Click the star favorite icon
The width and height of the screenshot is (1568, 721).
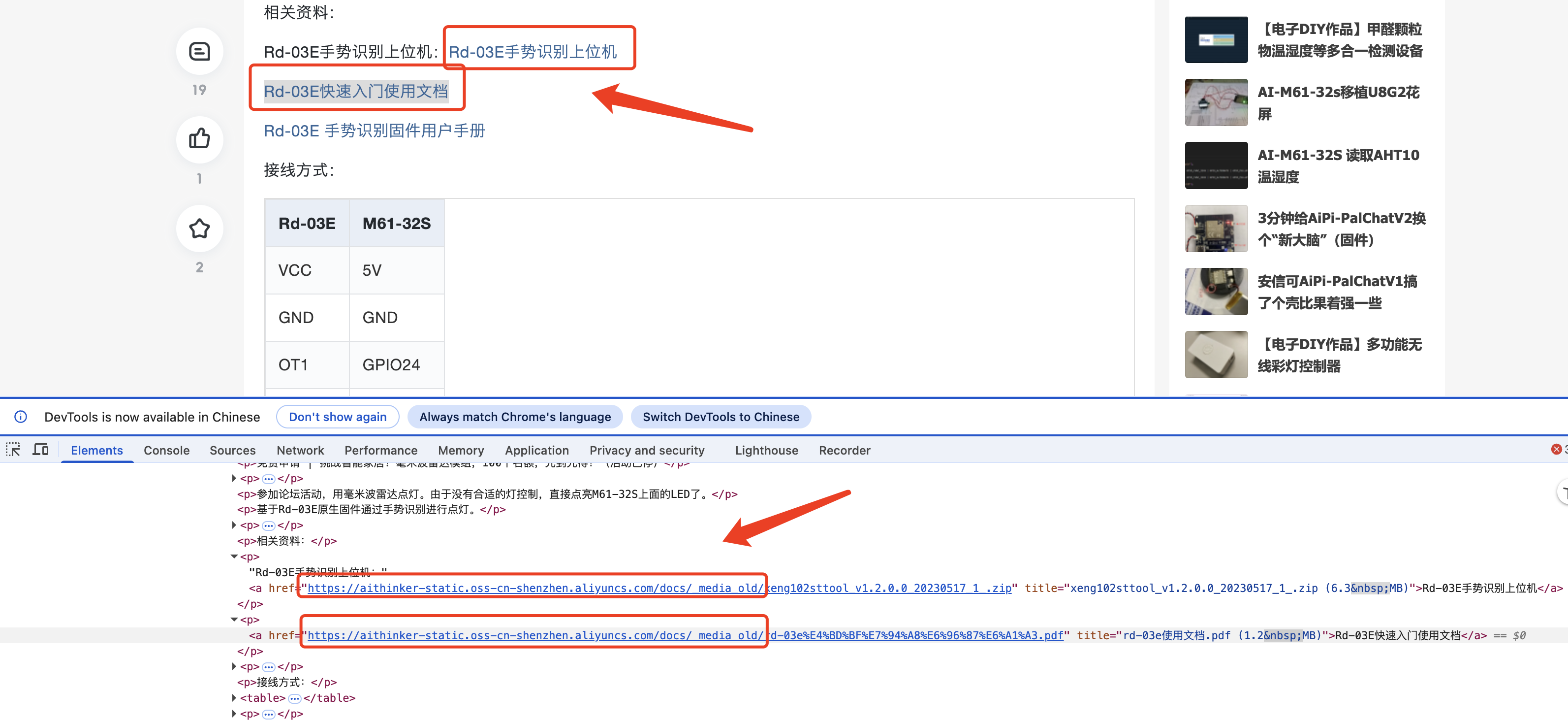[199, 229]
